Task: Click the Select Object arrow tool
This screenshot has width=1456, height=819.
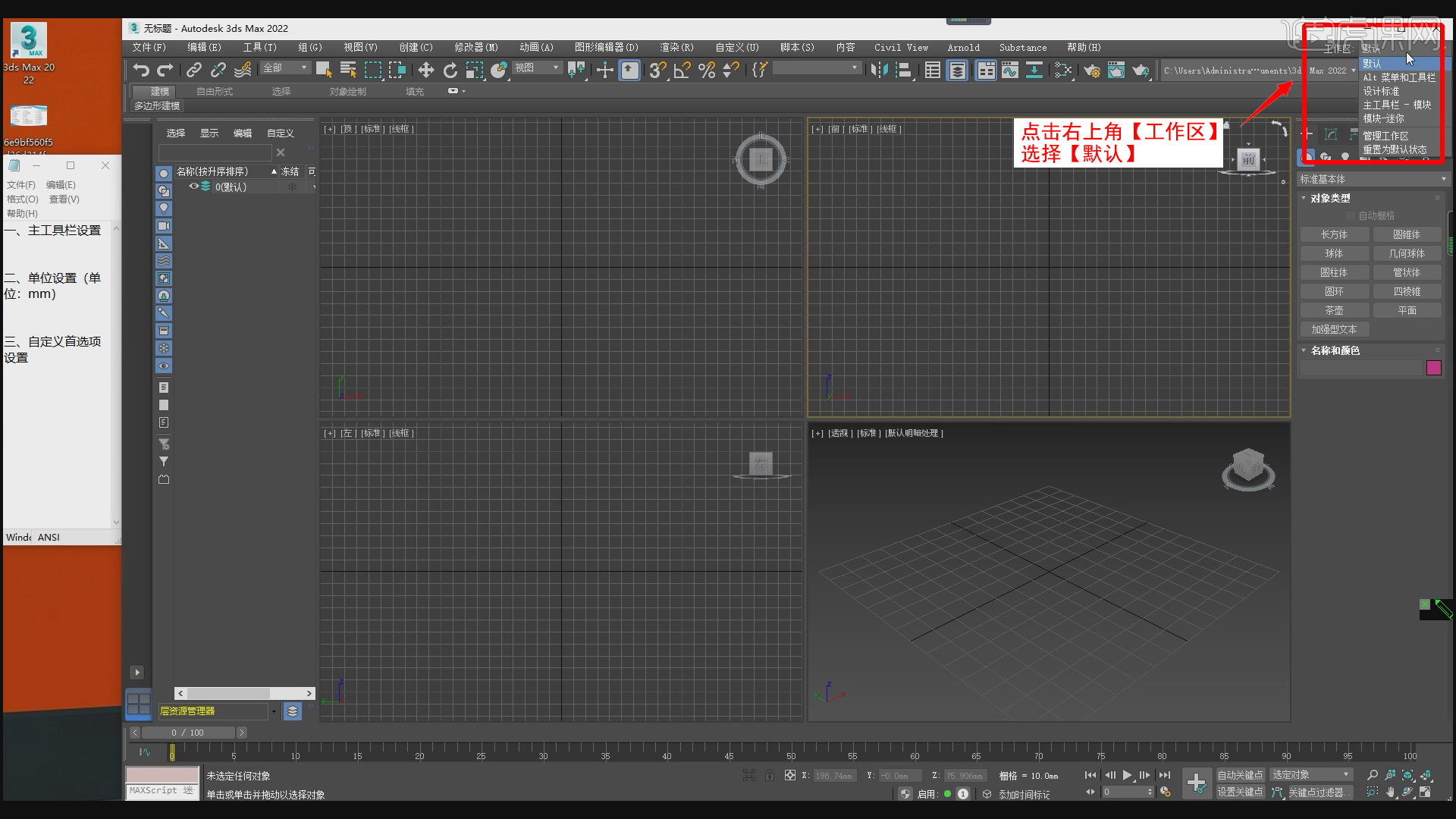Action: 324,71
